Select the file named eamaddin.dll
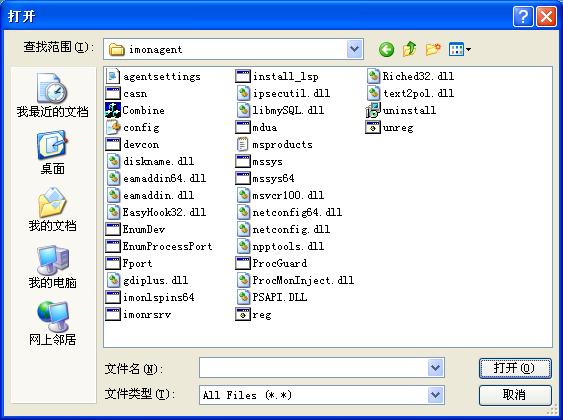This screenshot has height=420, width=563. click(x=150, y=195)
